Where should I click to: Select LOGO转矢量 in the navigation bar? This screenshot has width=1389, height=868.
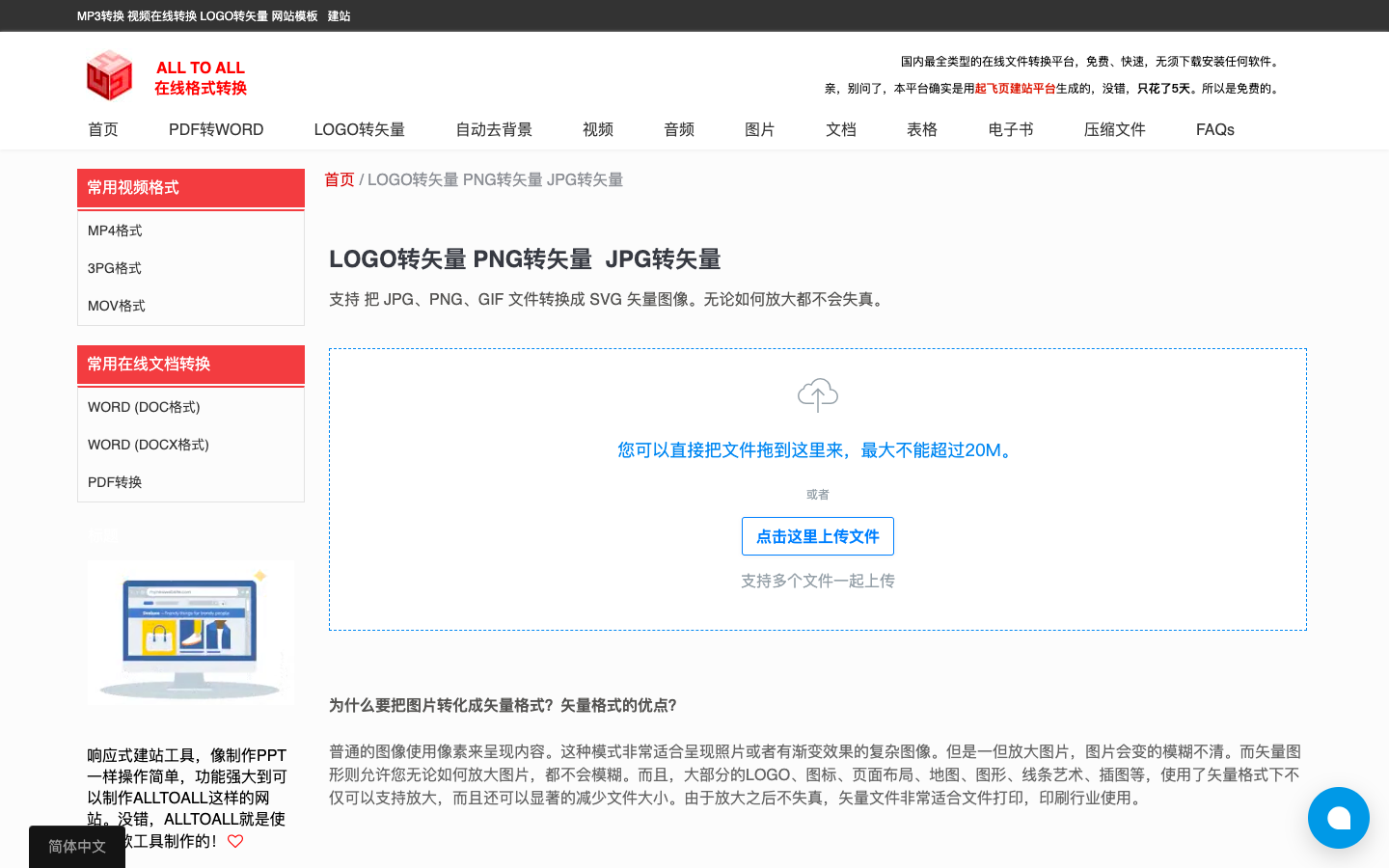tap(359, 129)
